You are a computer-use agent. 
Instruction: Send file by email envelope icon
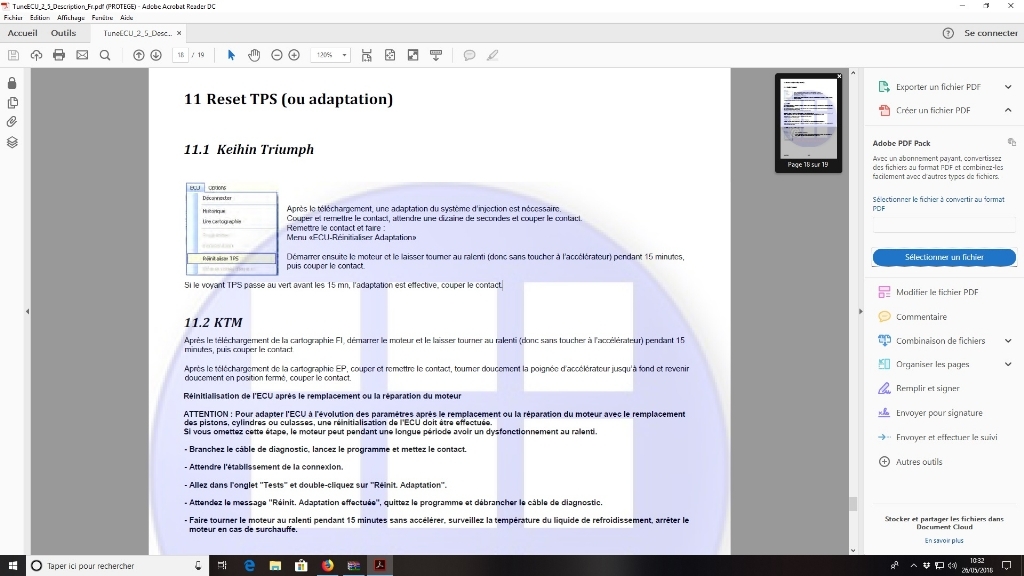(x=82, y=56)
